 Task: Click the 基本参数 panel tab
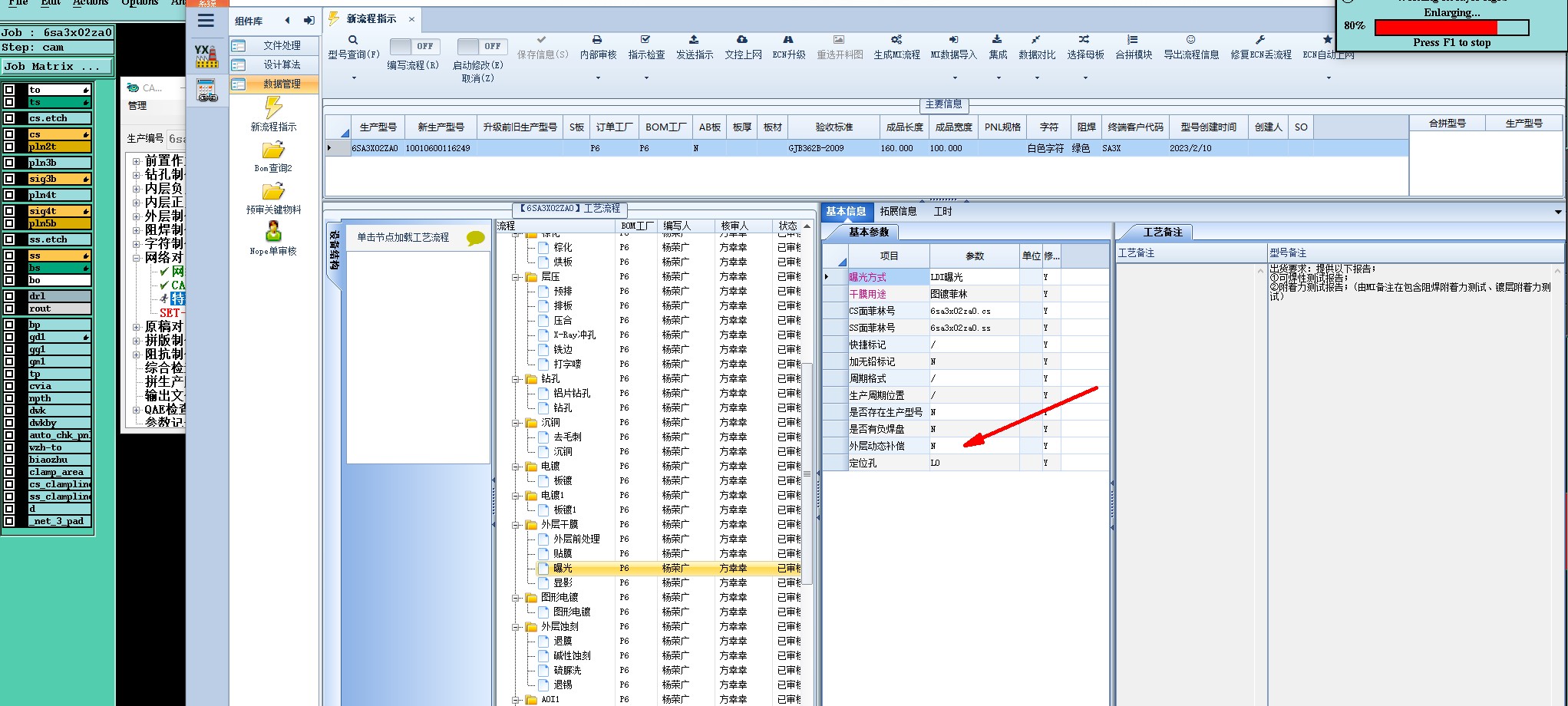point(869,232)
